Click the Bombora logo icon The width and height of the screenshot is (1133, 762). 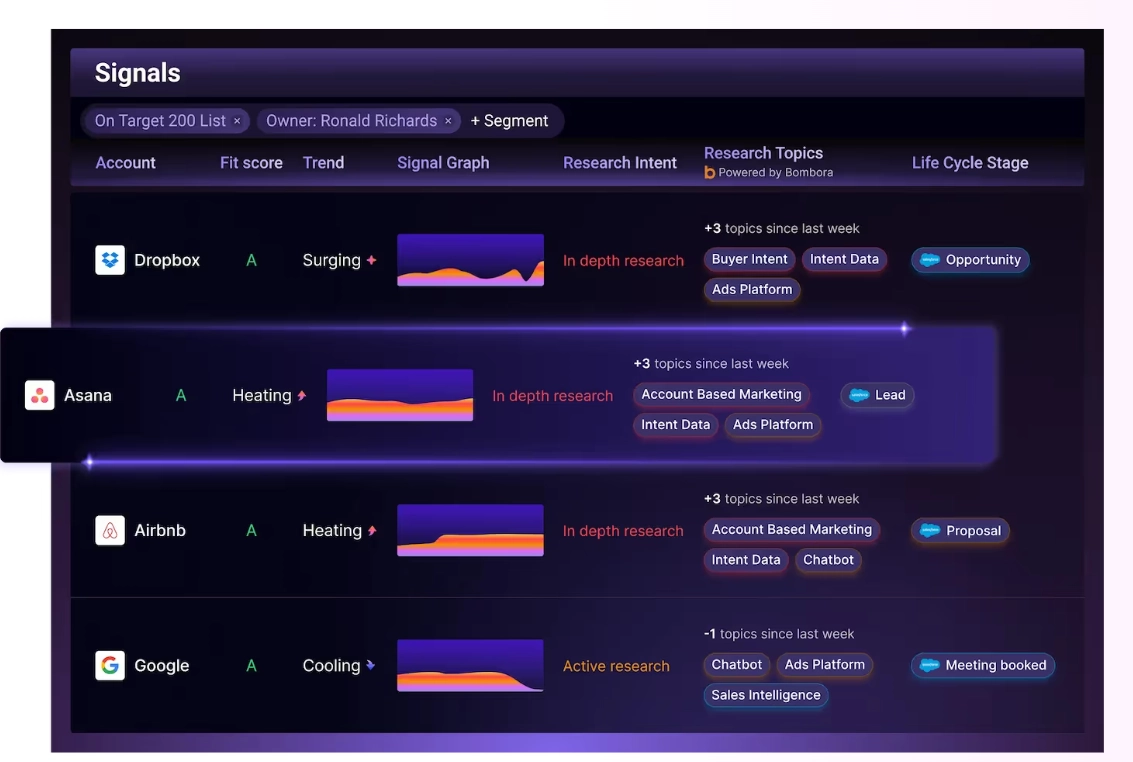[710, 173]
